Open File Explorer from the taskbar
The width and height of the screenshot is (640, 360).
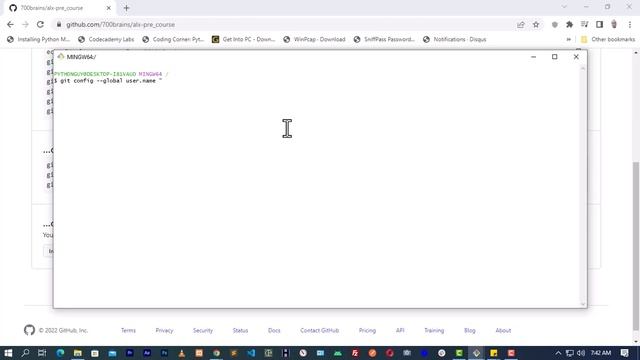(x=78, y=353)
